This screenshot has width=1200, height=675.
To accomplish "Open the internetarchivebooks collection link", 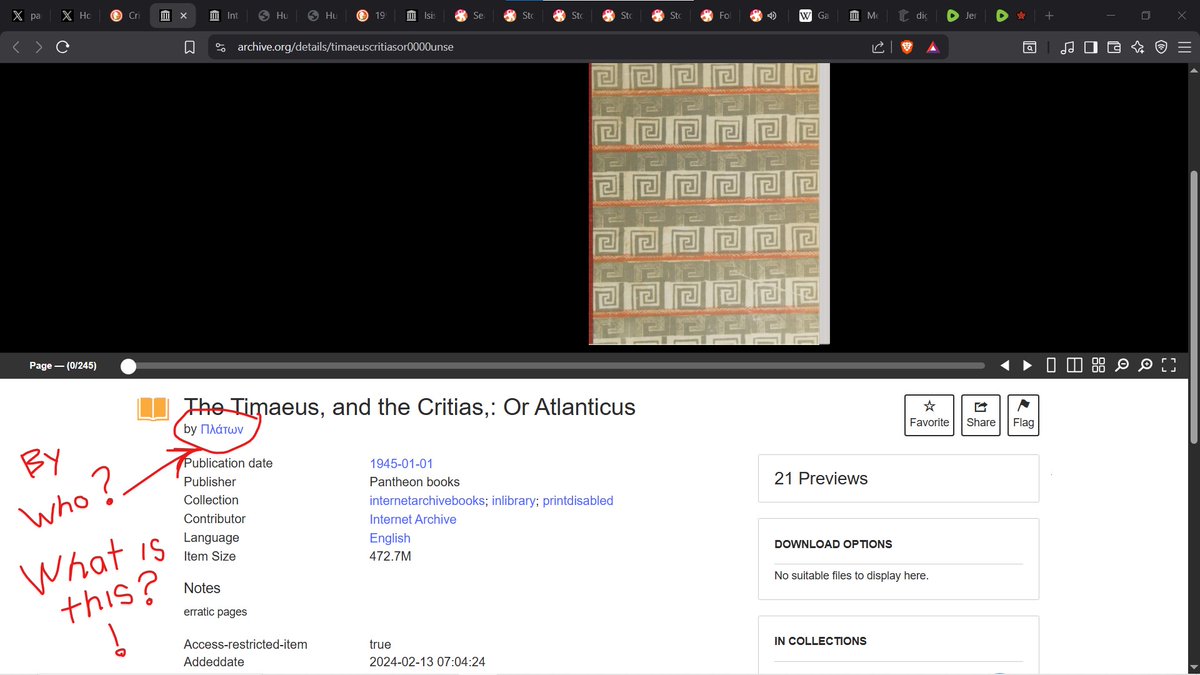I will coord(427,500).
